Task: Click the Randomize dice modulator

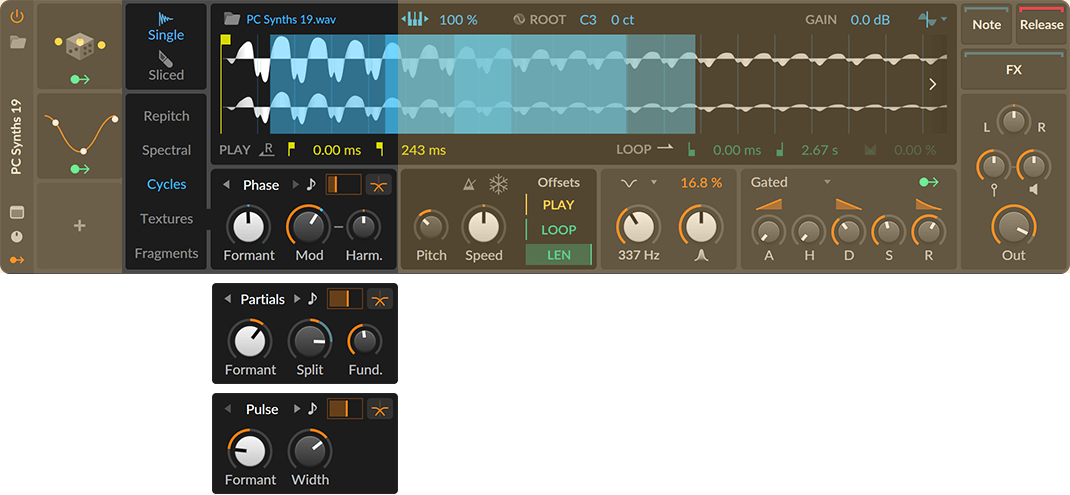Action: pos(79,46)
